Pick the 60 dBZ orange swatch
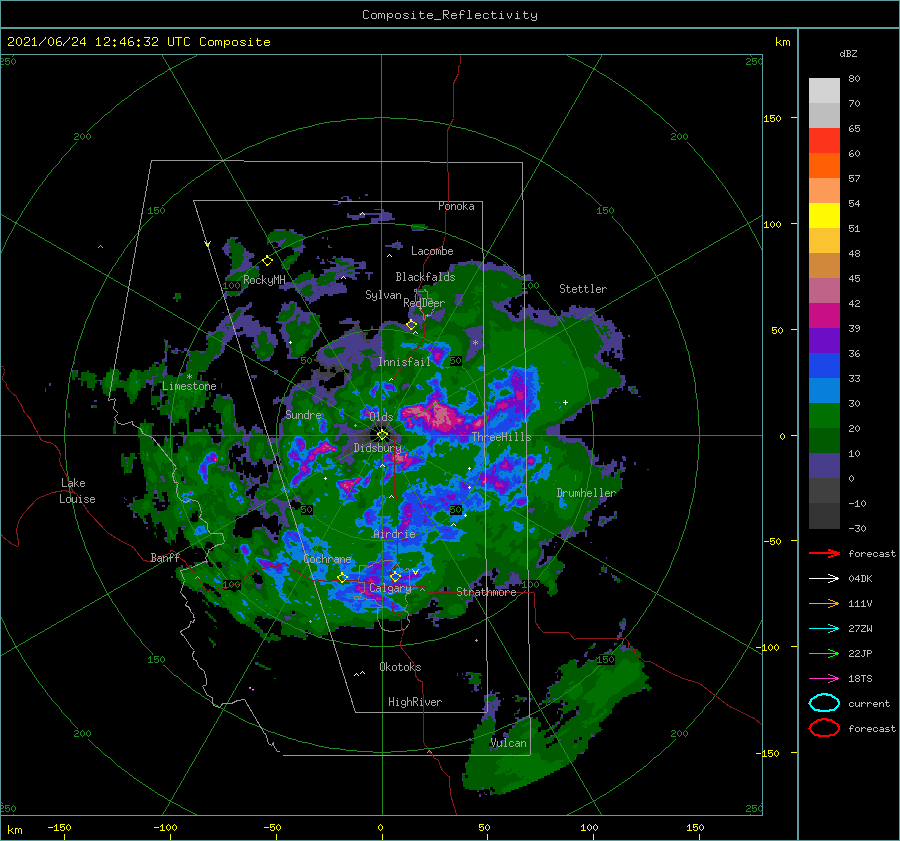This screenshot has width=900, height=841. coord(824,165)
